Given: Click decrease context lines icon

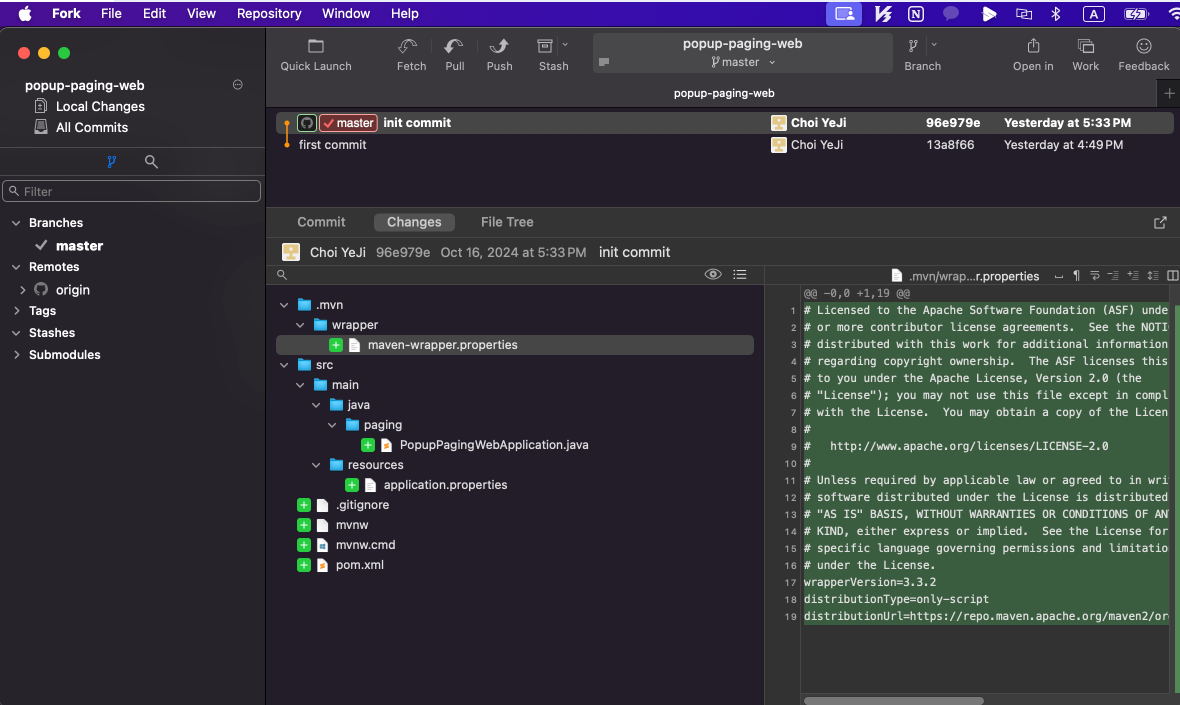Looking at the screenshot, I should pos(1113,275).
